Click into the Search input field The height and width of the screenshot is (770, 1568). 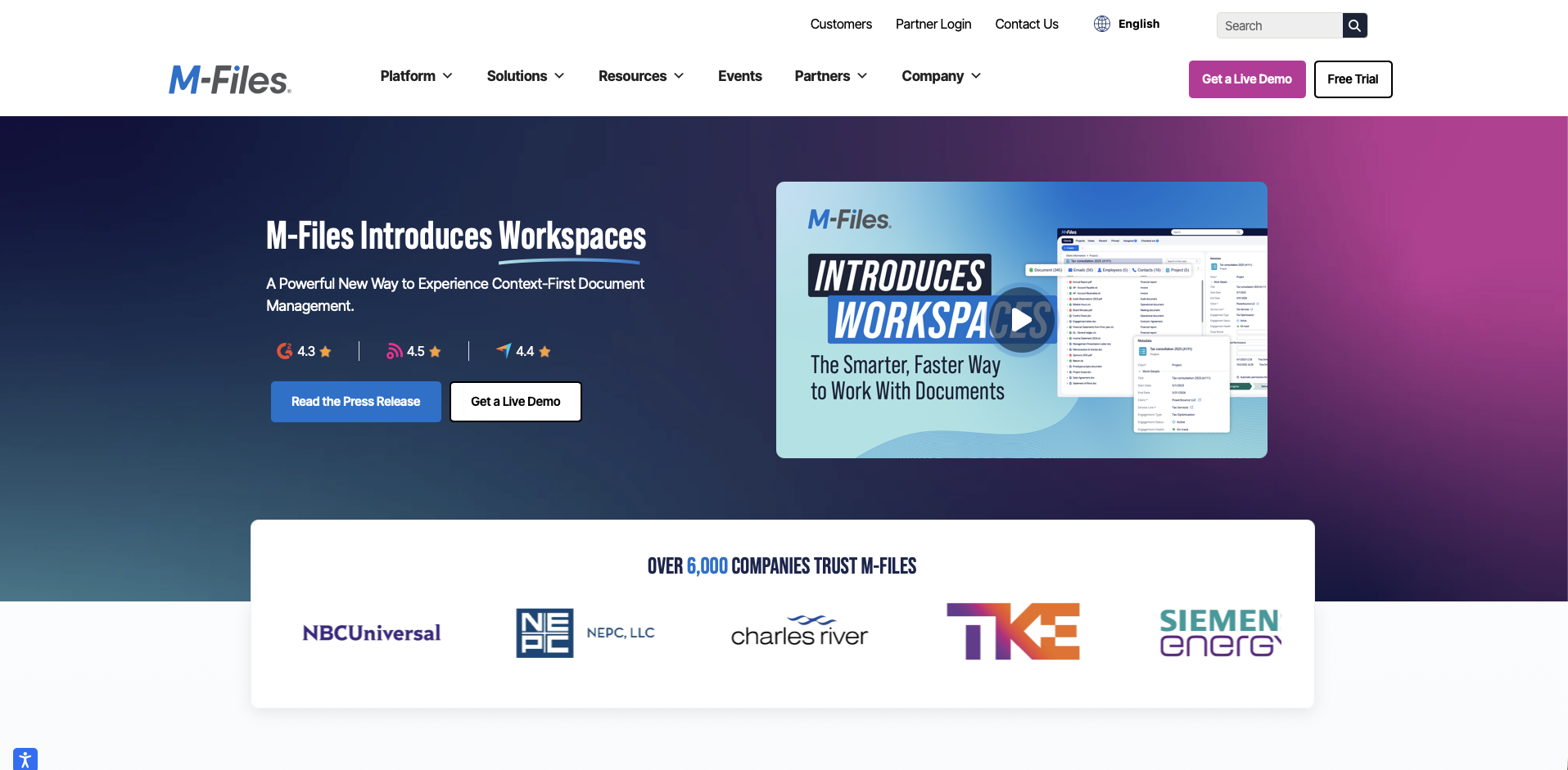pyautogui.click(x=1277, y=25)
